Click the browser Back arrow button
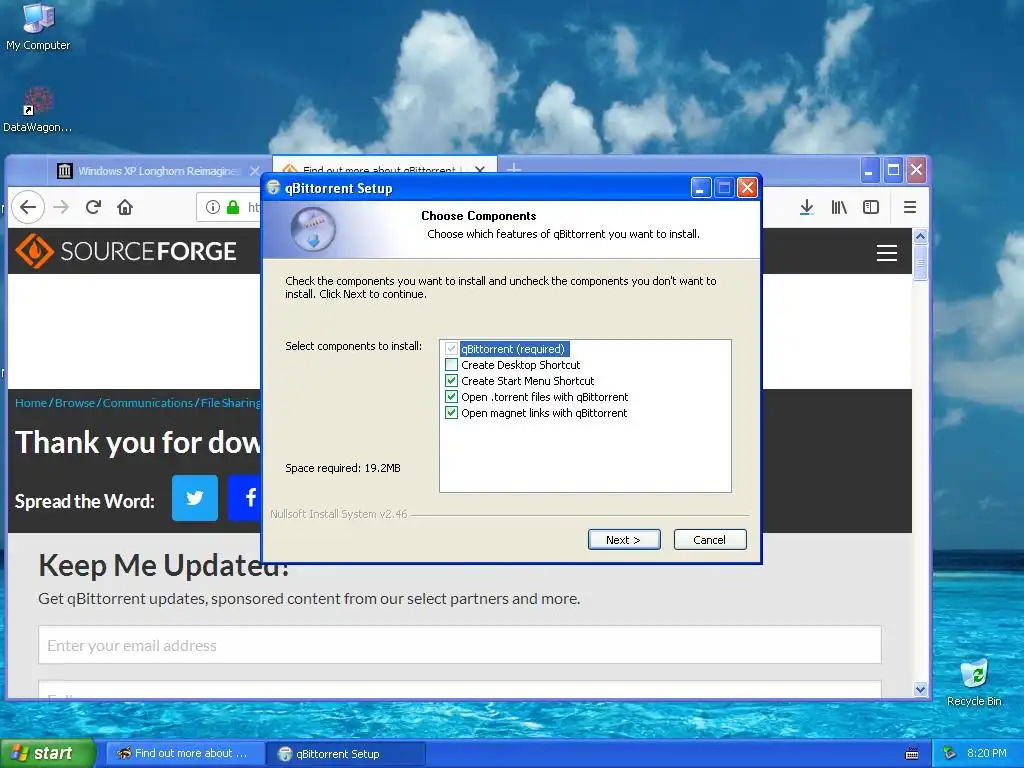This screenshot has width=1024, height=768. [x=28, y=207]
